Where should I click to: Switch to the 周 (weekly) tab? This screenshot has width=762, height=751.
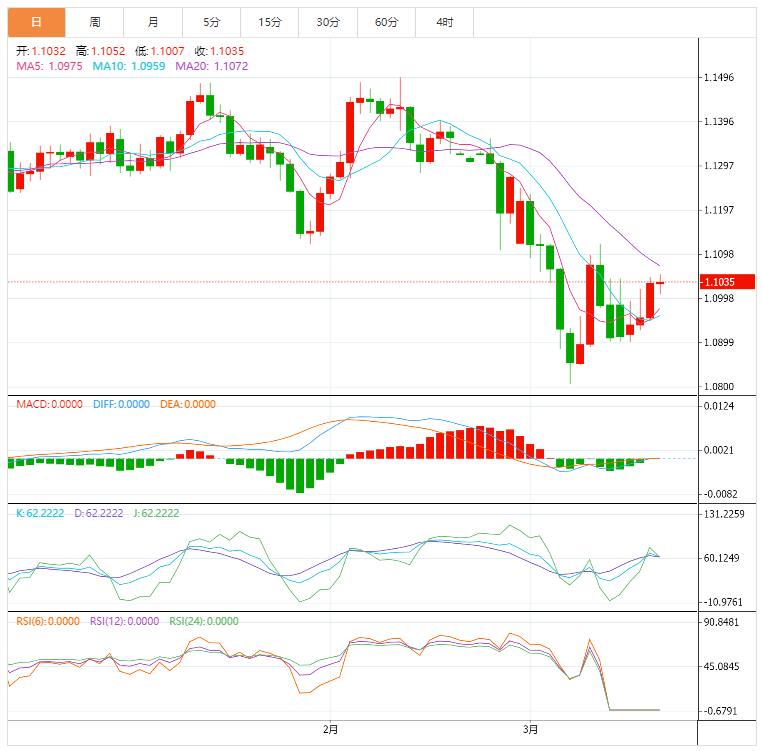coord(94,22)
